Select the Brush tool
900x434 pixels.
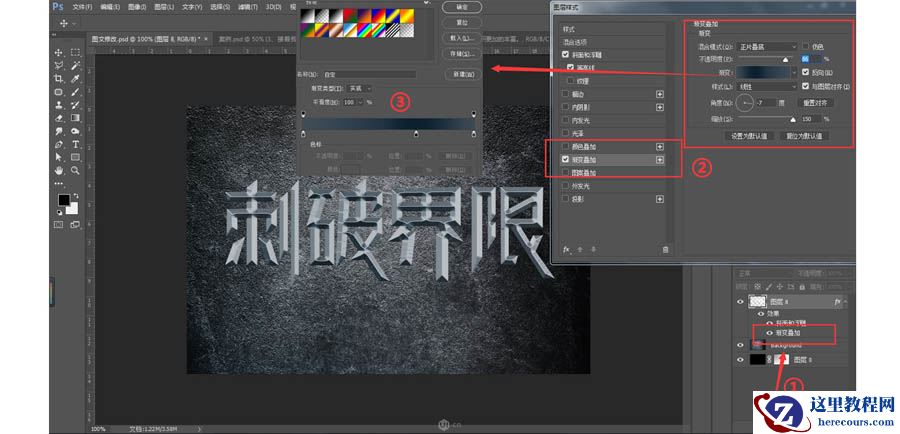(x=75, y=92)
